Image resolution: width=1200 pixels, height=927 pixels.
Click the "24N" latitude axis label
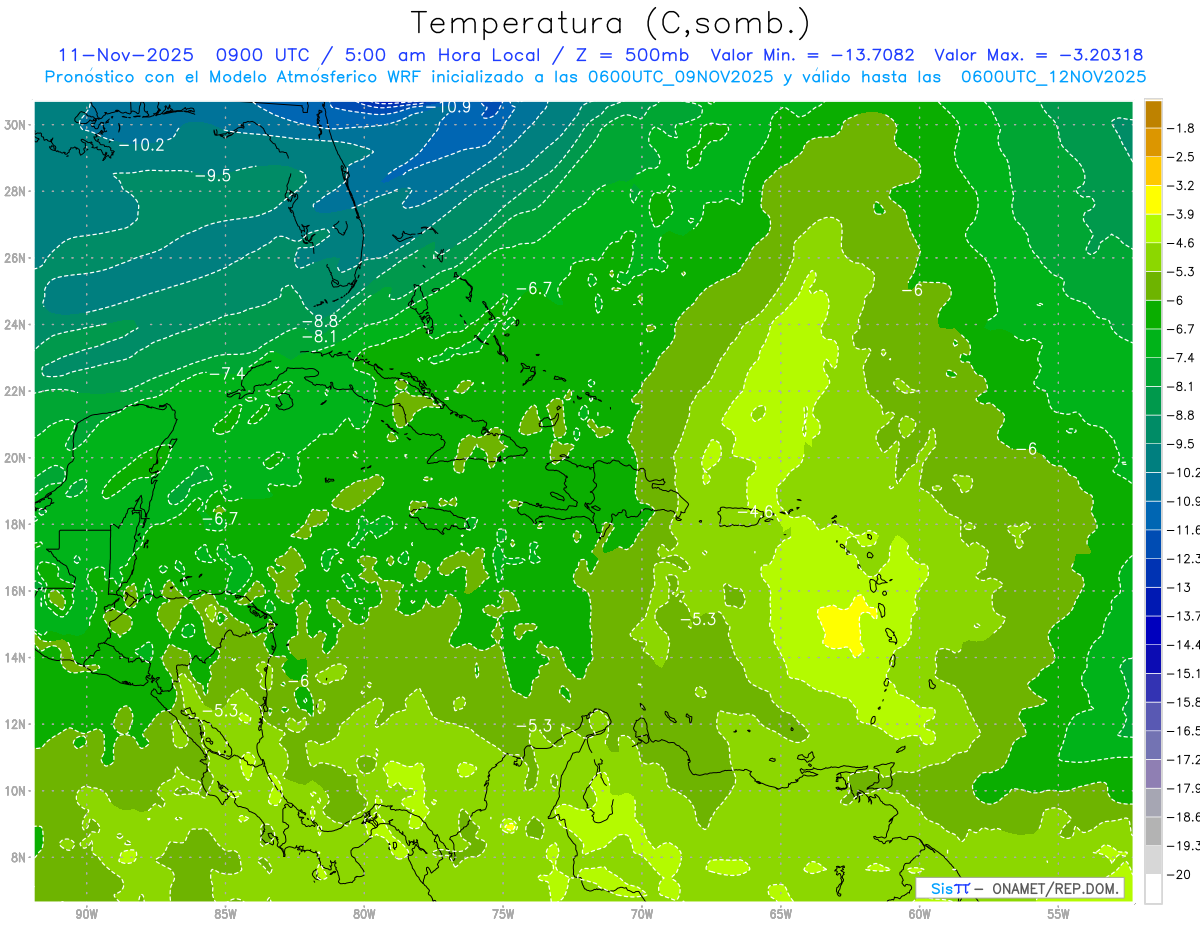16,325
